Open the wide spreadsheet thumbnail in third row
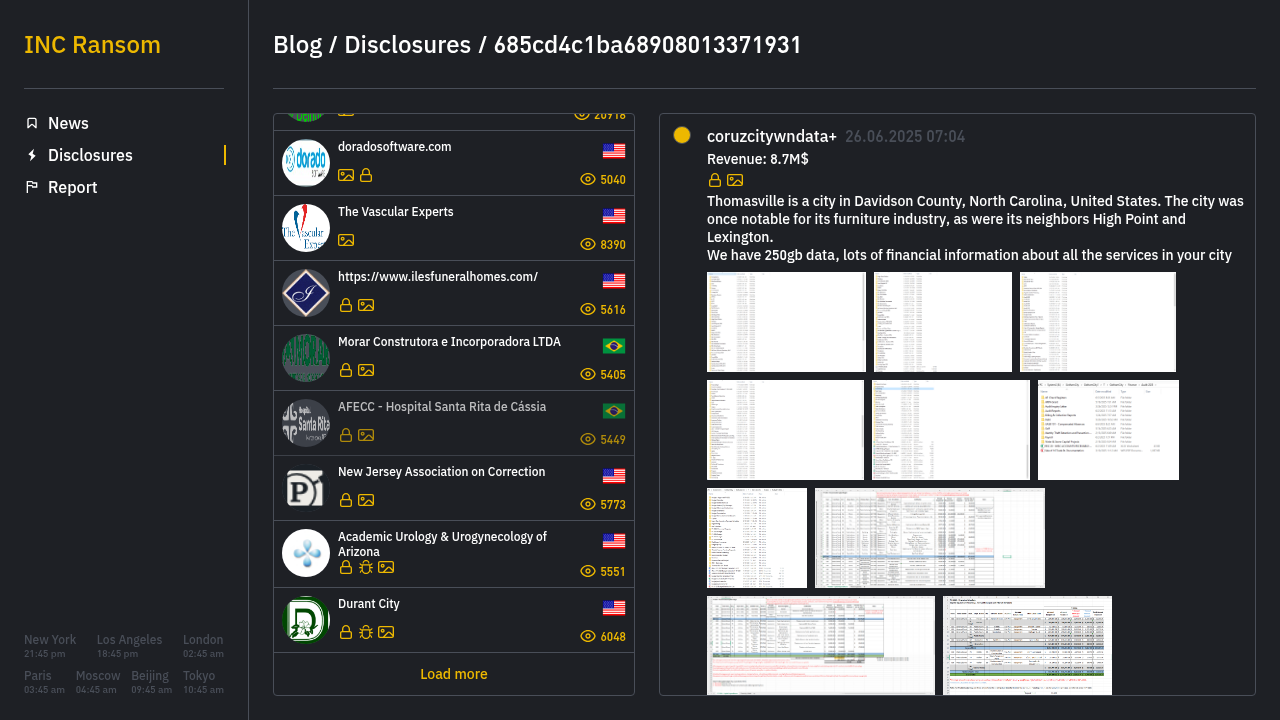Screen dimensions: 1280x720 pos(930,538)
